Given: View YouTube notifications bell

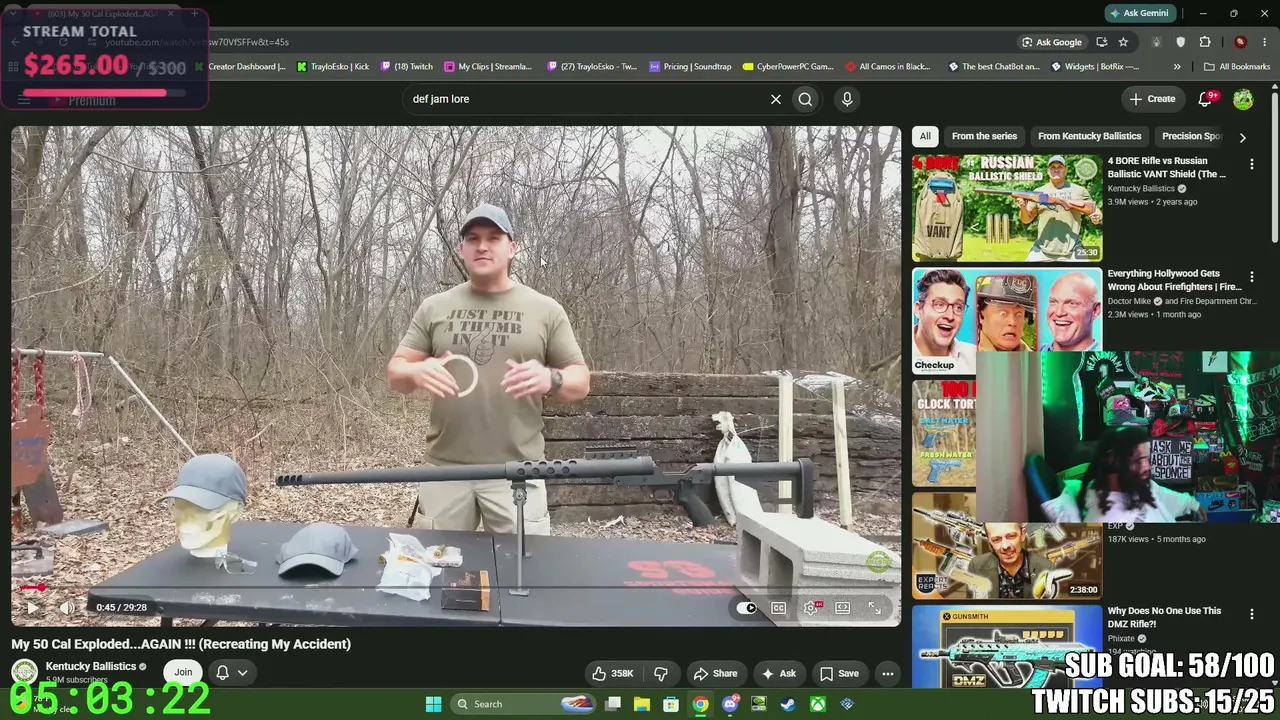Looking at the screenshot, I should point(1206,99).
